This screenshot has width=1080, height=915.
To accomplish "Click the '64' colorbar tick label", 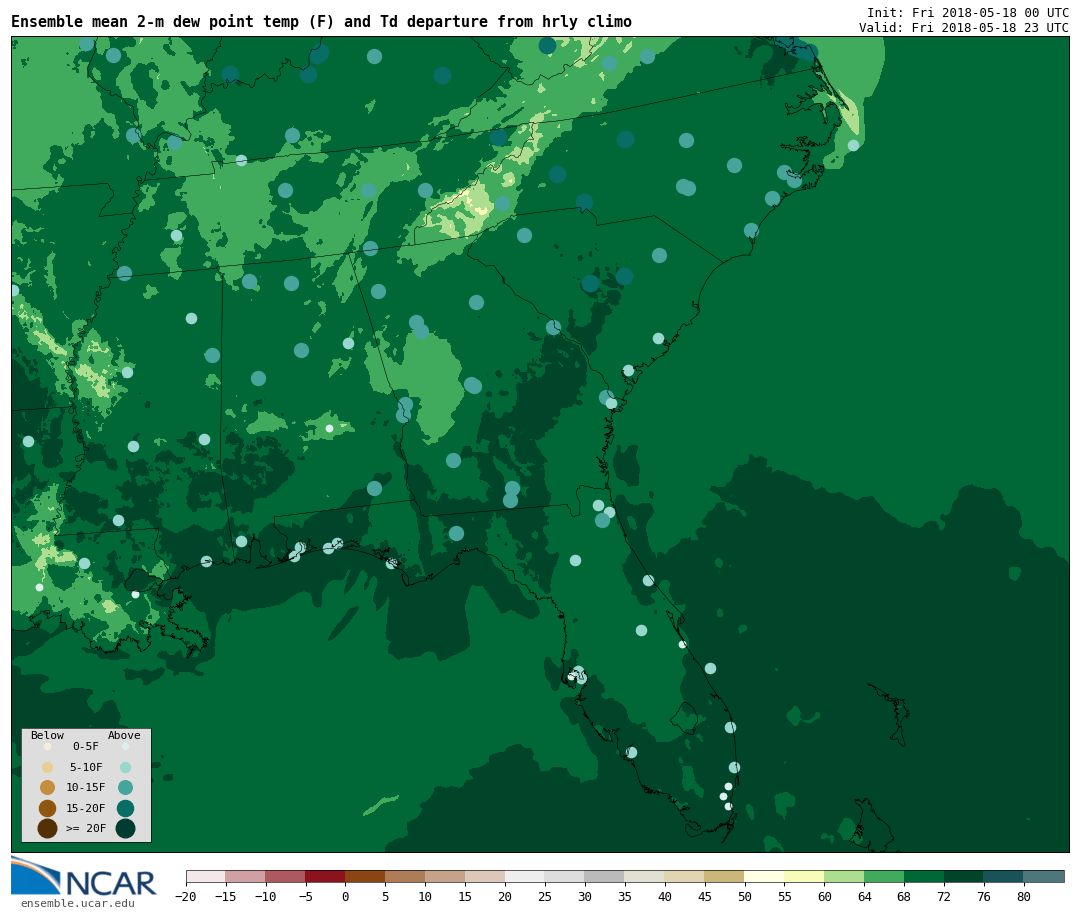I will pos(865,896).
